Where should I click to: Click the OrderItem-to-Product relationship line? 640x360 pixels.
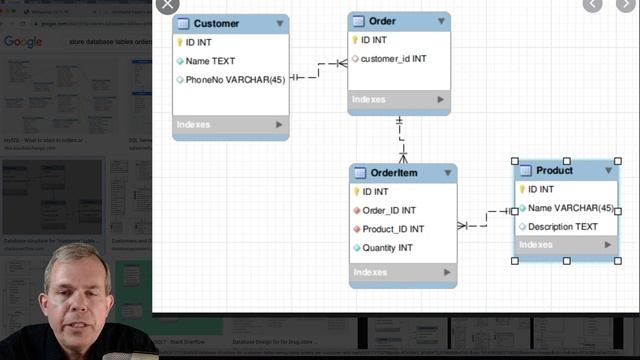click(486, 218)
